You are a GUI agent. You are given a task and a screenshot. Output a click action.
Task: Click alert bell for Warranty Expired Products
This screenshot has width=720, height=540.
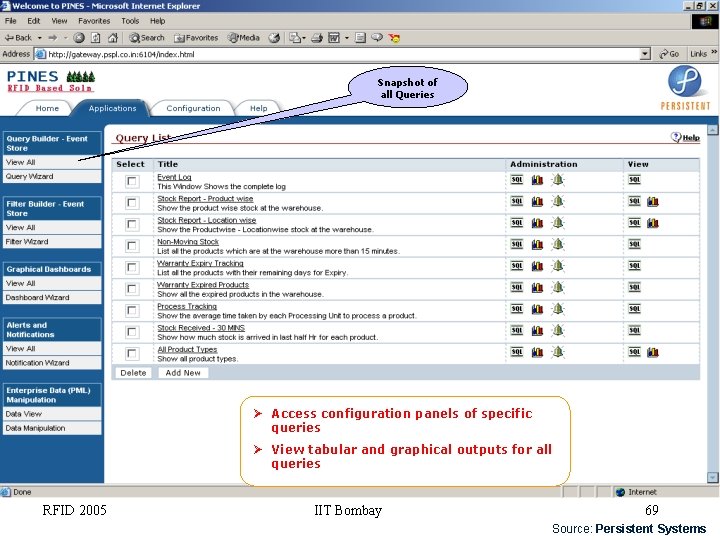(x=558, y=287)
